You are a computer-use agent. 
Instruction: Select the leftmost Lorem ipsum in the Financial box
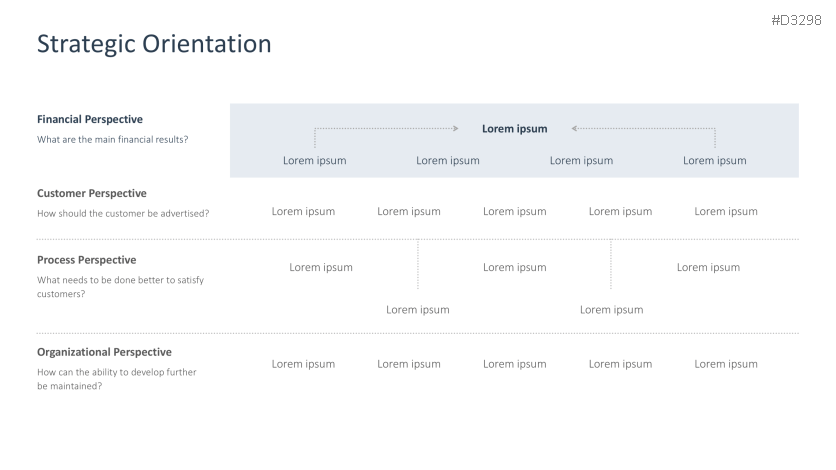(314, 160)
